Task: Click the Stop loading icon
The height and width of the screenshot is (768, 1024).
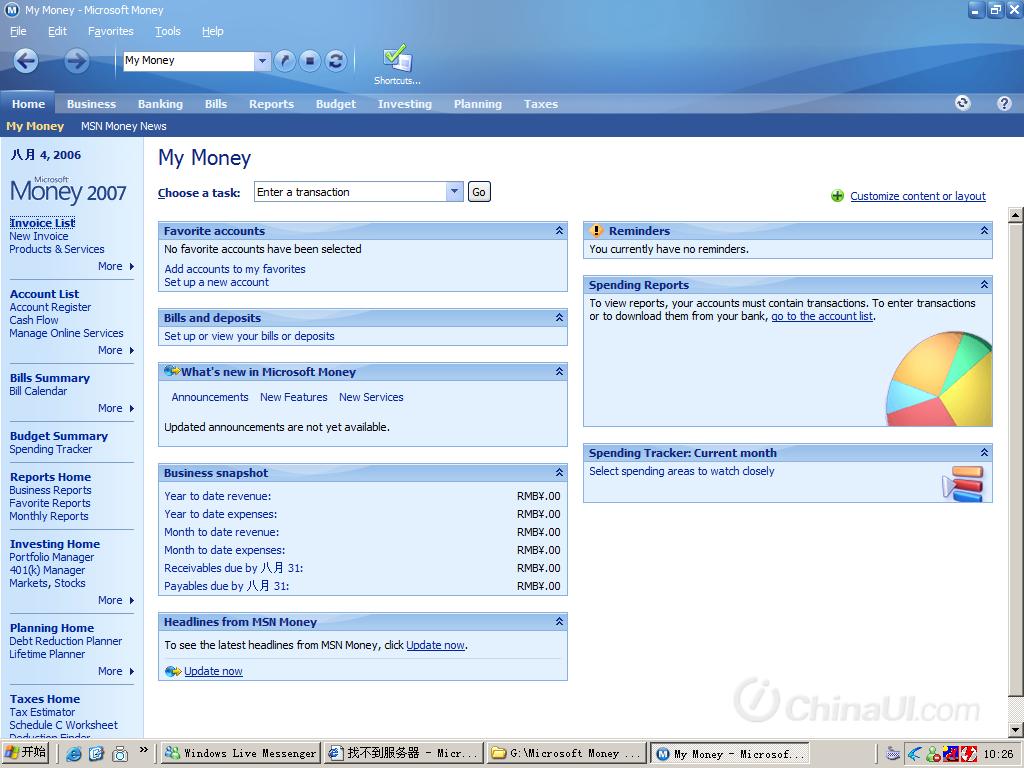Action: click(x=310, y=61)
